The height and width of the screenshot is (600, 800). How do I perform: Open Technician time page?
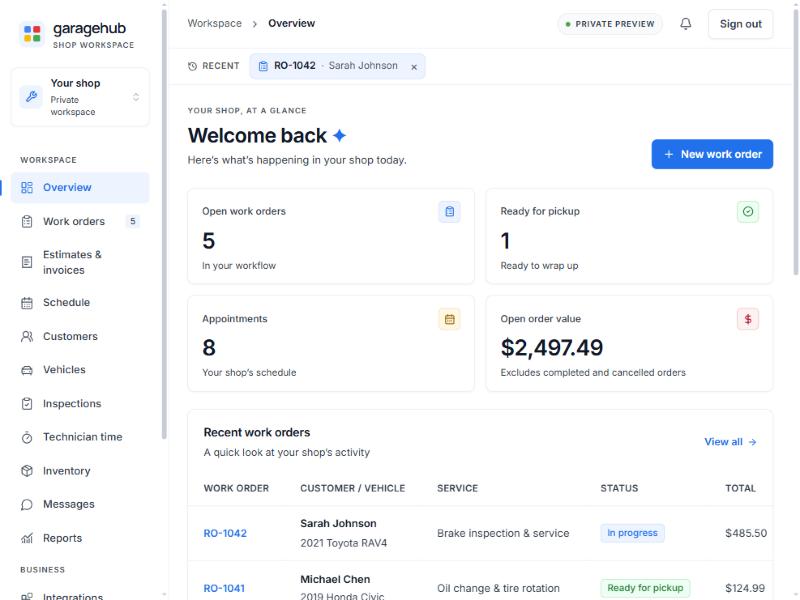coord(80,437)
